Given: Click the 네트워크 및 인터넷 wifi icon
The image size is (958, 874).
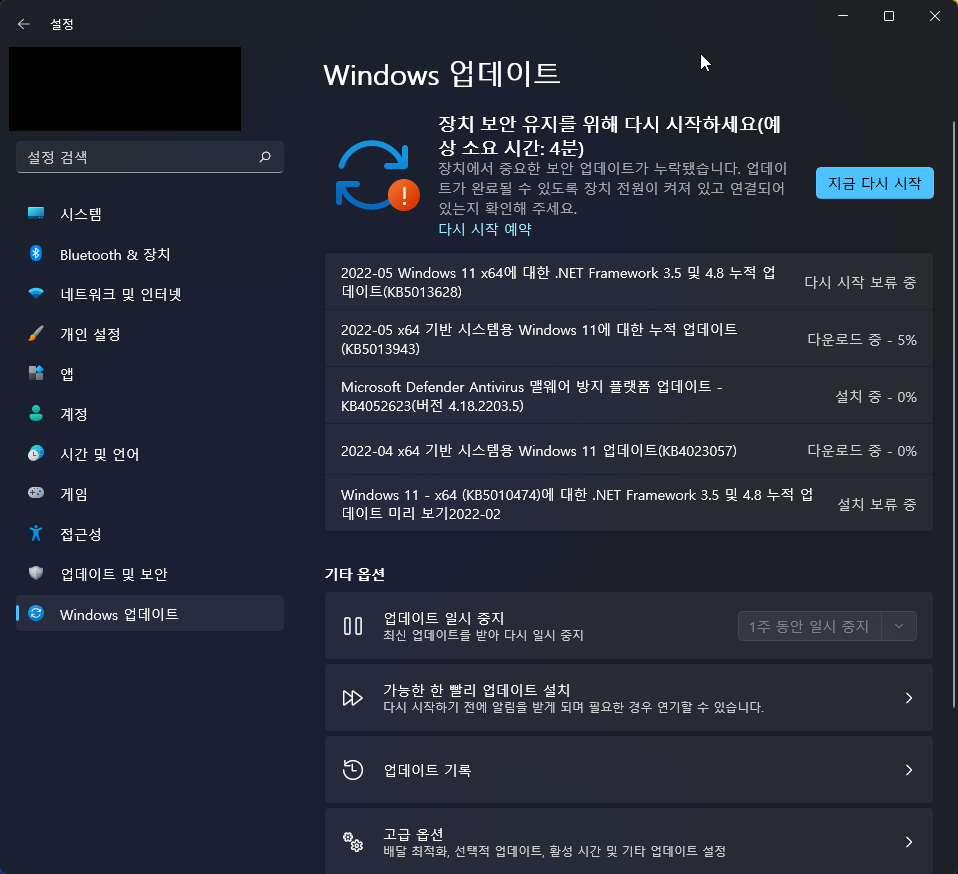Looking at the screenshot, I should [36, 293].
